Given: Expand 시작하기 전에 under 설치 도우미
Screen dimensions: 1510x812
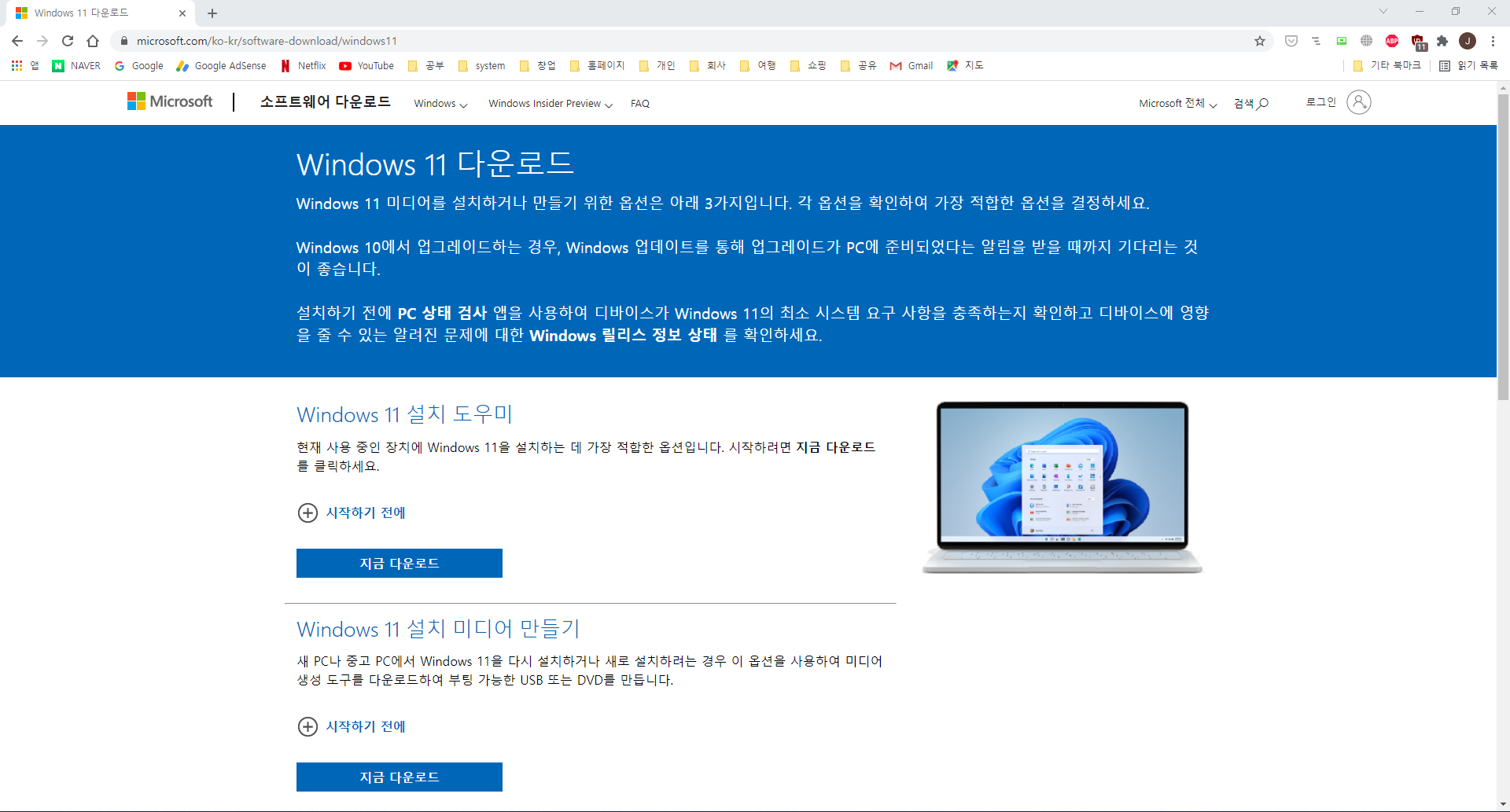Looking at the screenshot, I should 352,513.
